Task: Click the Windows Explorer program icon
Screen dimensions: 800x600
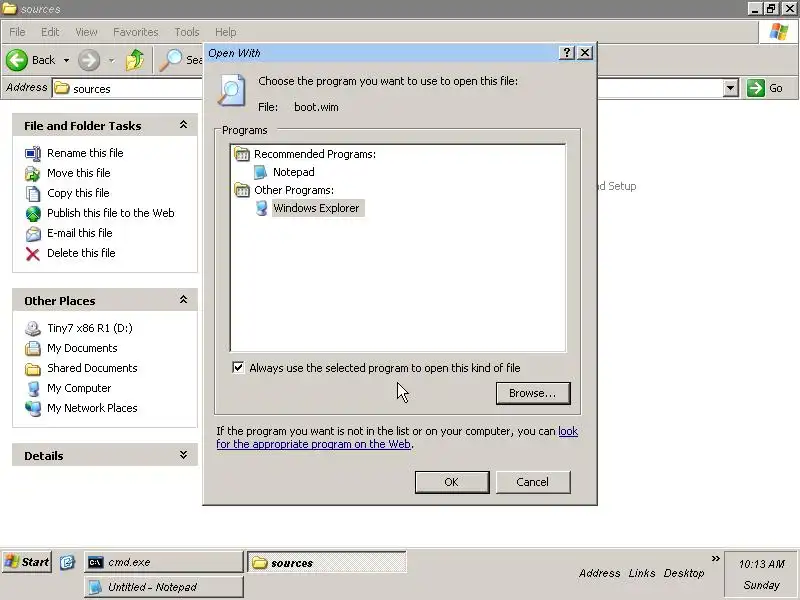Action: click(261, 208)
